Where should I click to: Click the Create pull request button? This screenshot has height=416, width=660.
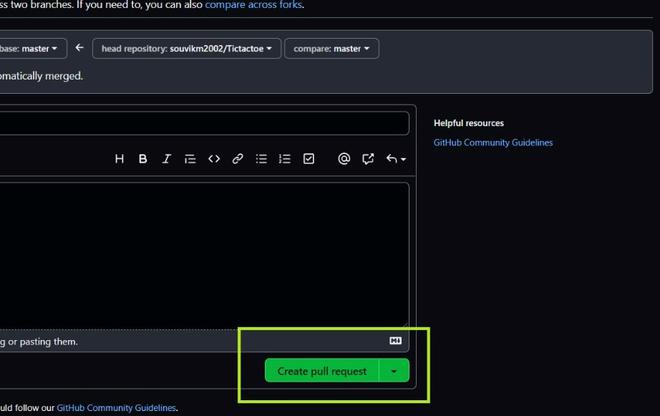(322, 371)
